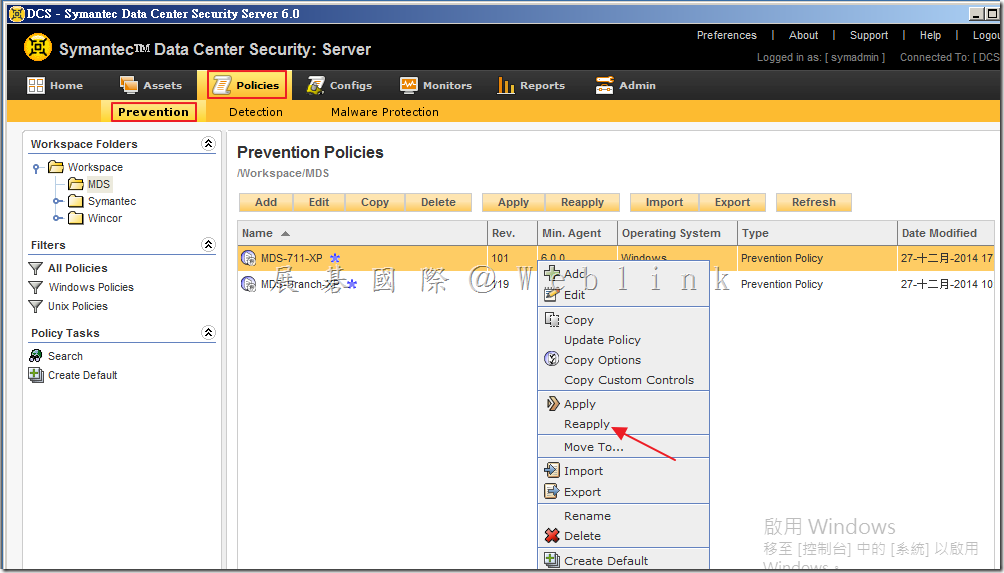Choose Move To... in context menu
Image resolution: width=1004 pixels, height=573 pixels.
click(x=623, y=447)
